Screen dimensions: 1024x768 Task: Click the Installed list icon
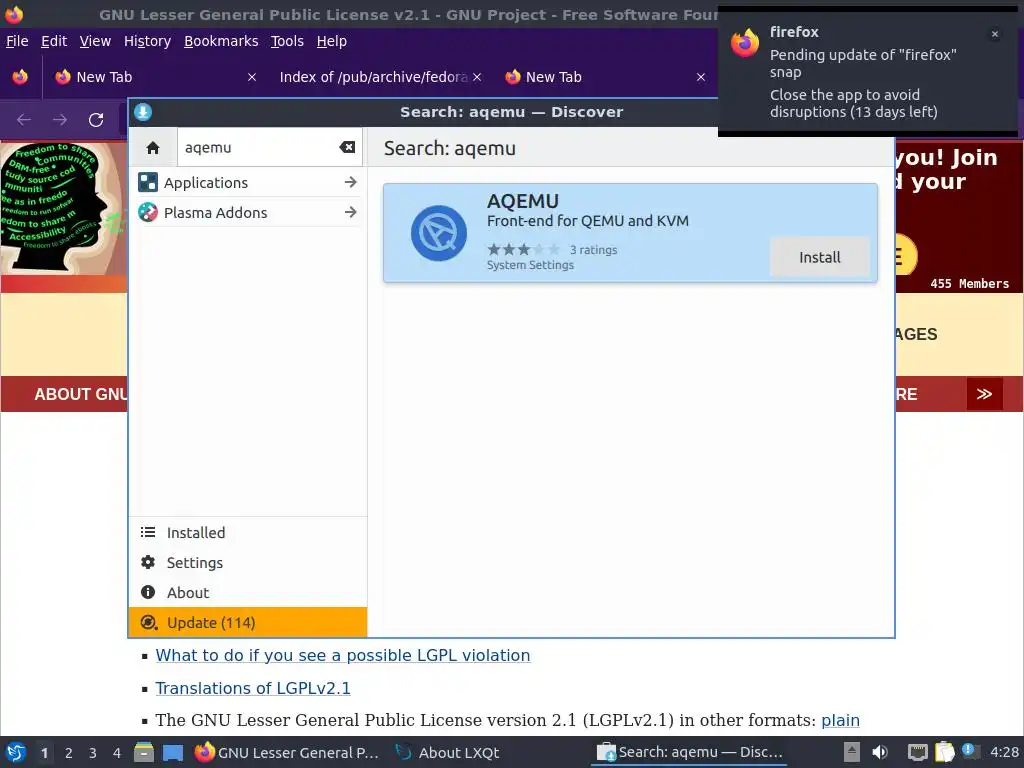(x=148, y=532)
